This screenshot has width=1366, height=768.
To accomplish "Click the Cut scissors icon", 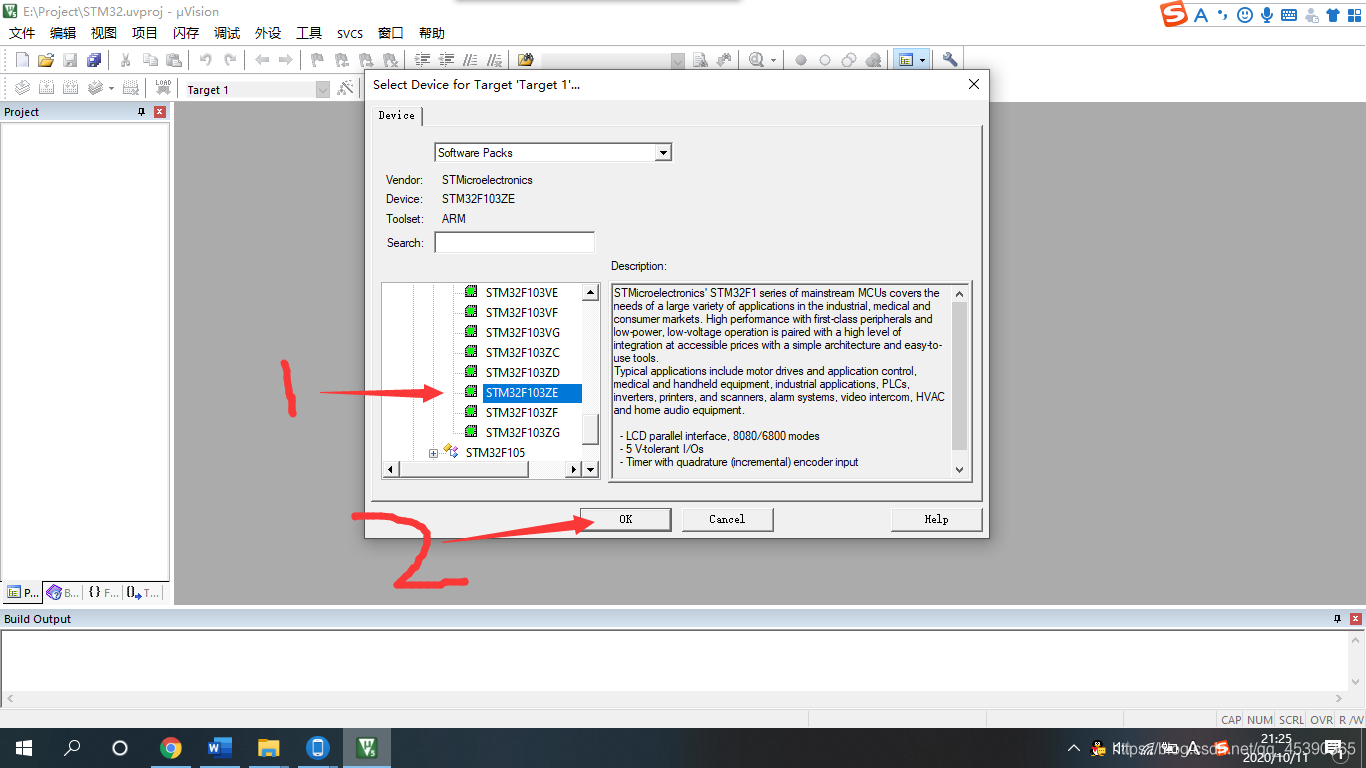I will point(126,60).
